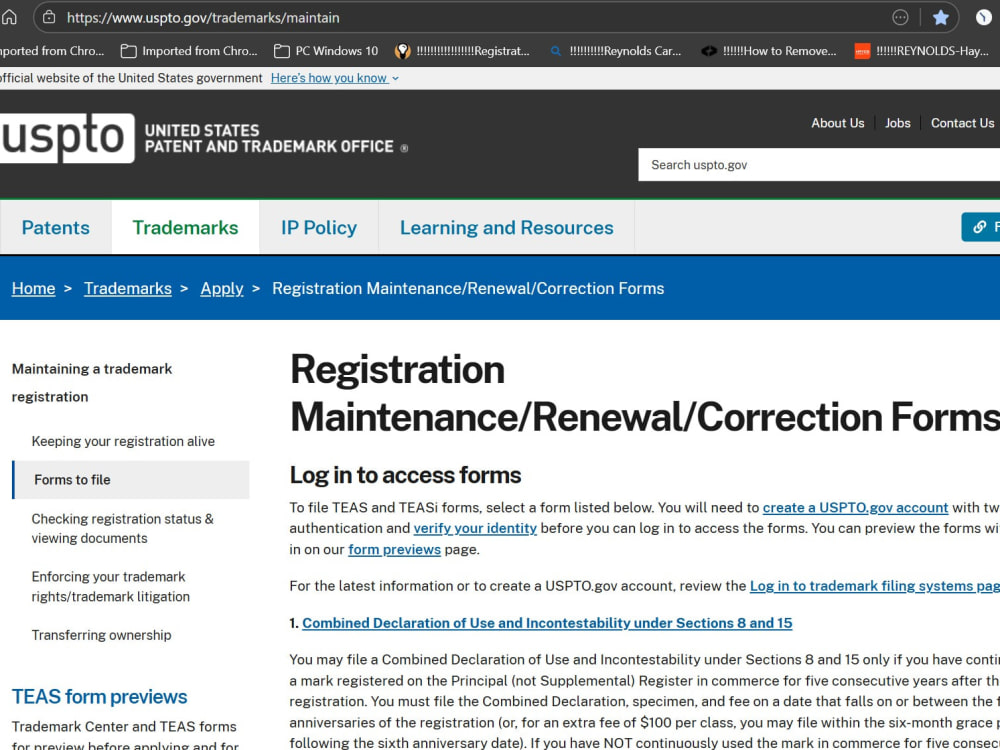Click the round profile icon beside address bar
Image resolution: width=1000 pixels, height=750 pixels.
coord(984,17)
